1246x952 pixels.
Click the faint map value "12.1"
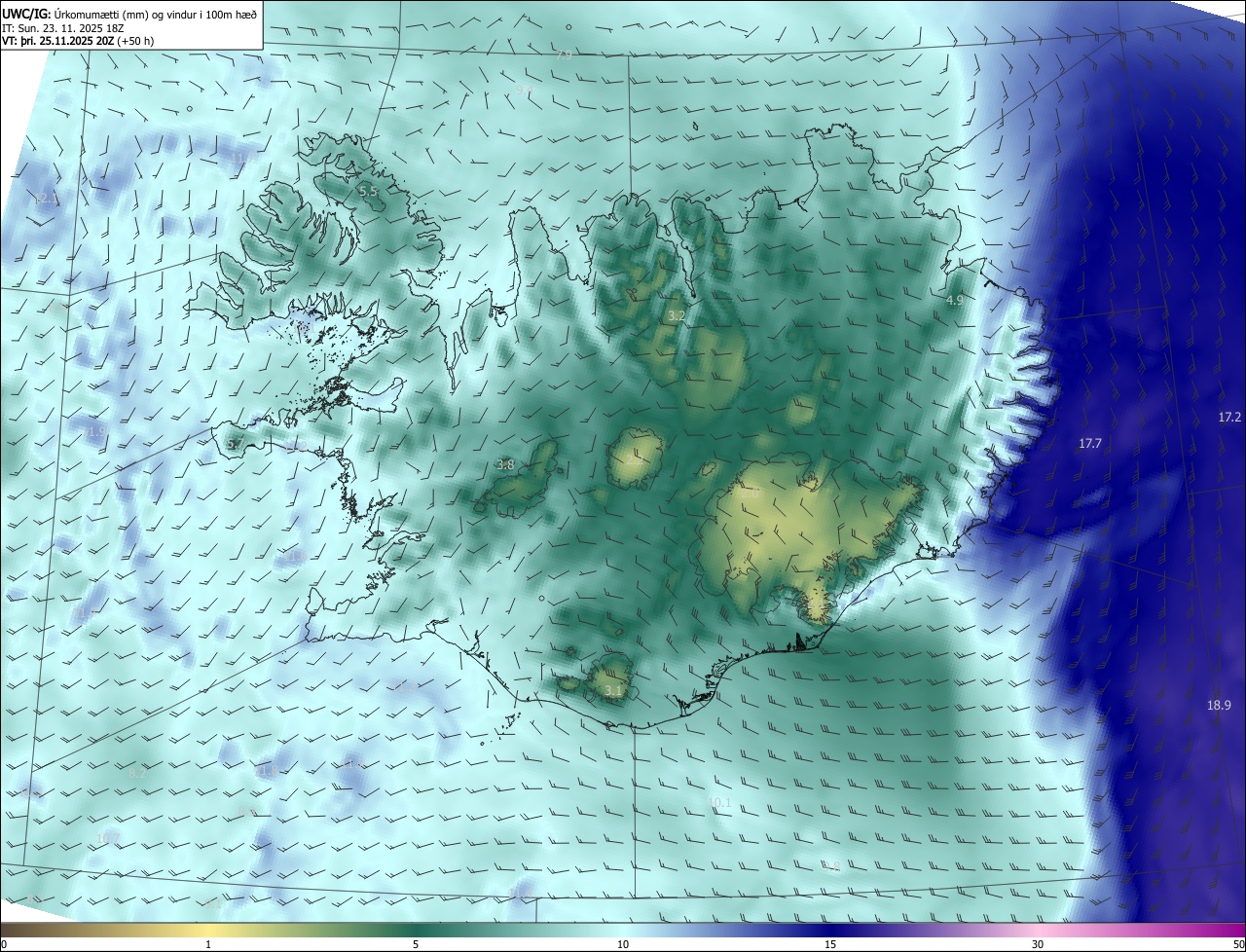(46, 198)
